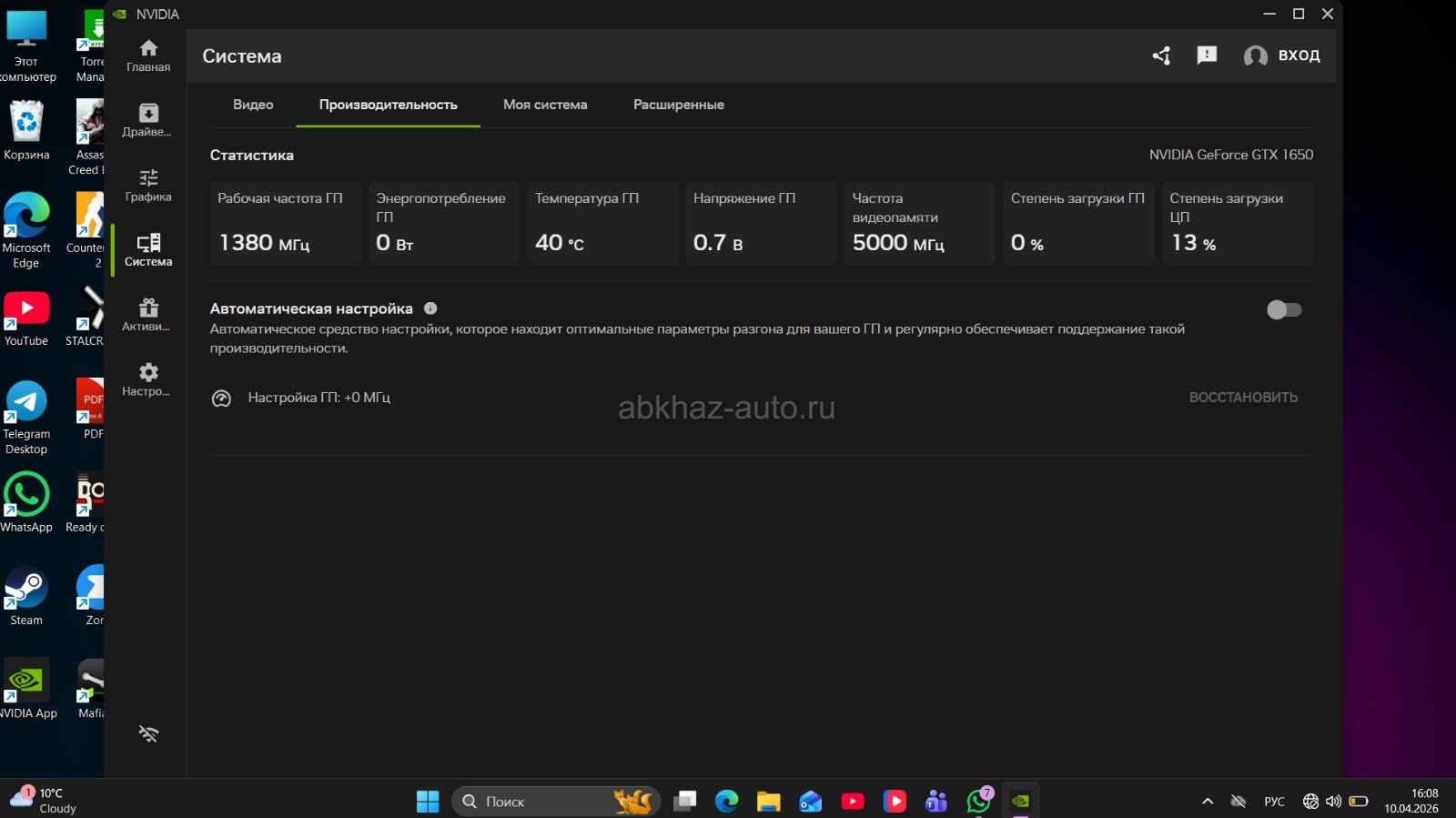Enable the Автоматическая настройка toggle
This screenshot has width=1456, height=818.
tap(1283, 310)
